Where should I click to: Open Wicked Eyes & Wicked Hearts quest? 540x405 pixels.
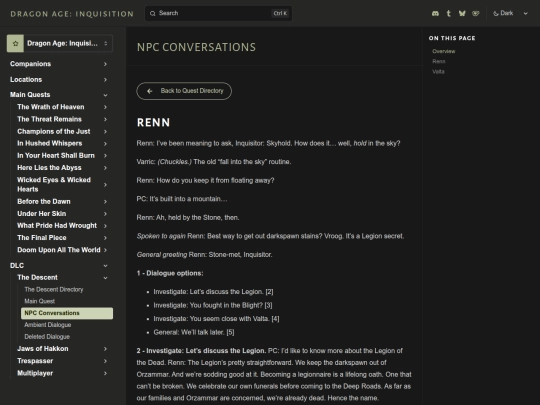(54, 185)
